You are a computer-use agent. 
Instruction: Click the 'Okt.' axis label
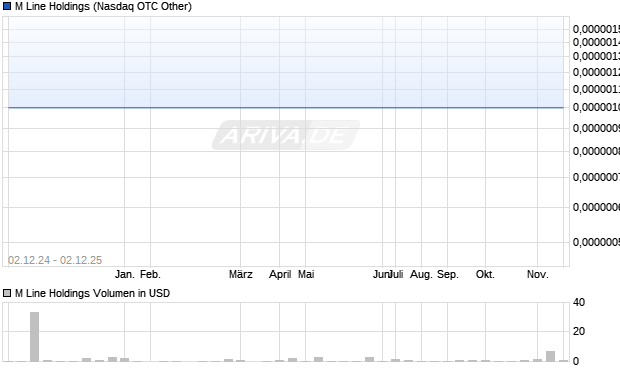486,274
